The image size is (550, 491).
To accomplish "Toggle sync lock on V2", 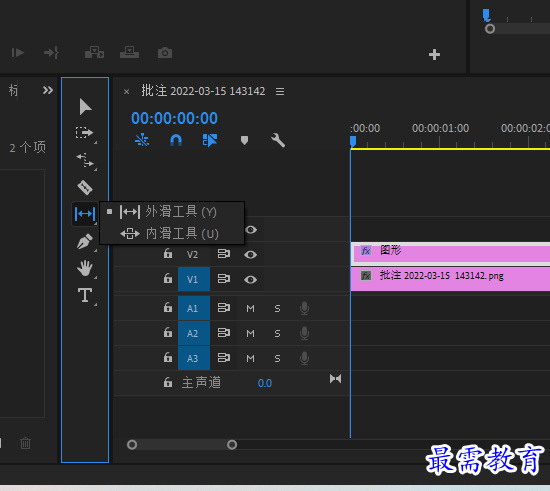I will tap(224, 254).
